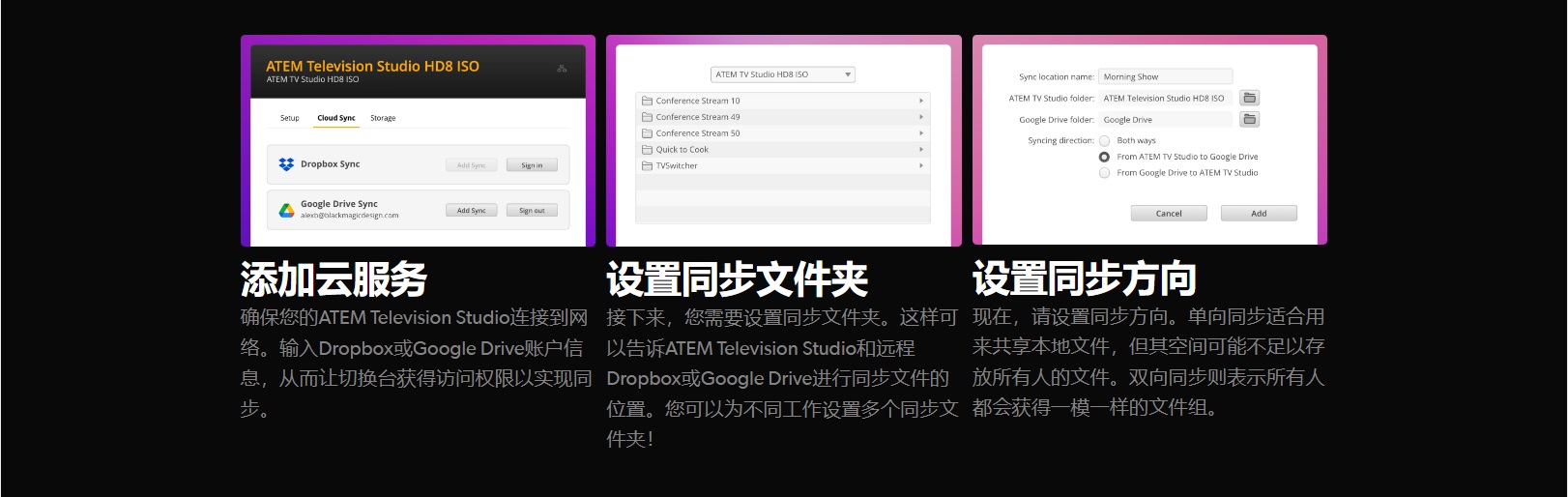Expand Conference Stream 49 arrow
This screenshot has width=1568, height=497.
[921, 117]
